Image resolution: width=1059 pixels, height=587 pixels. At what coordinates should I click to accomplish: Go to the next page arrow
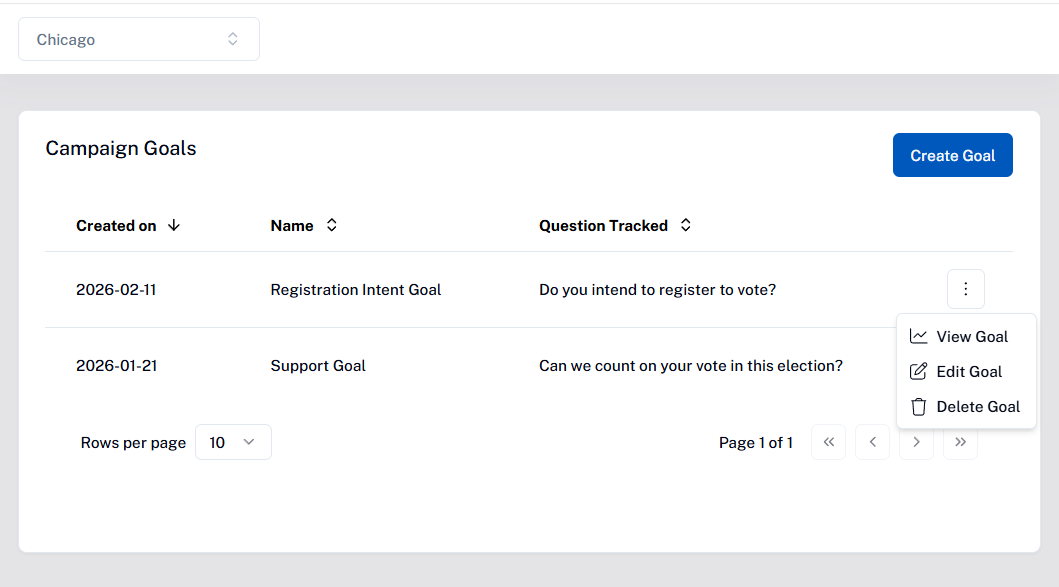tap(916, 442)
